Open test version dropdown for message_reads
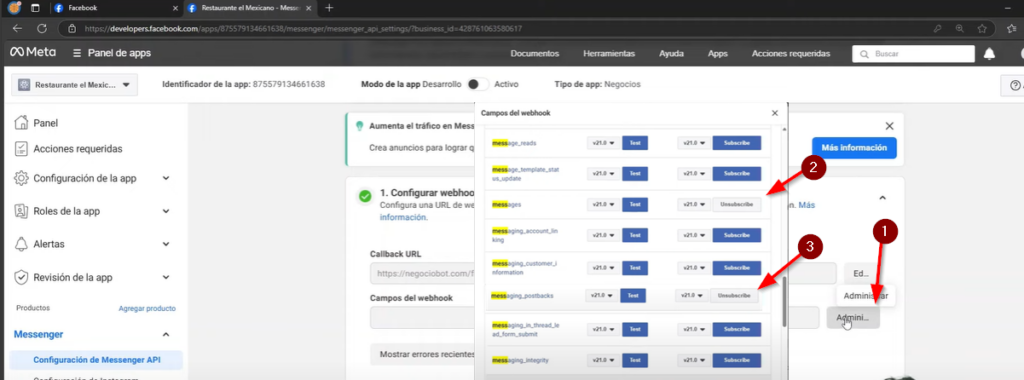The width and height of the screenshot is (1024, 380). coord(602,142)
